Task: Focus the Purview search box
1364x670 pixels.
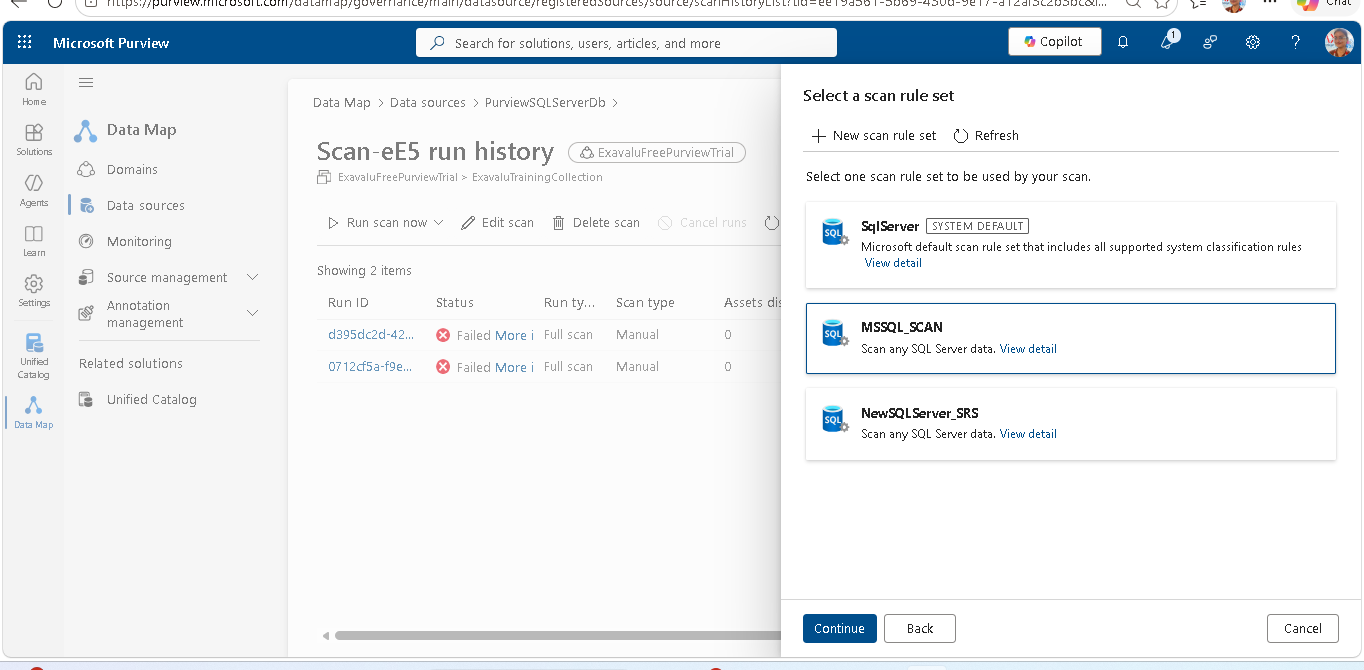Action: [x=626, y=43]
